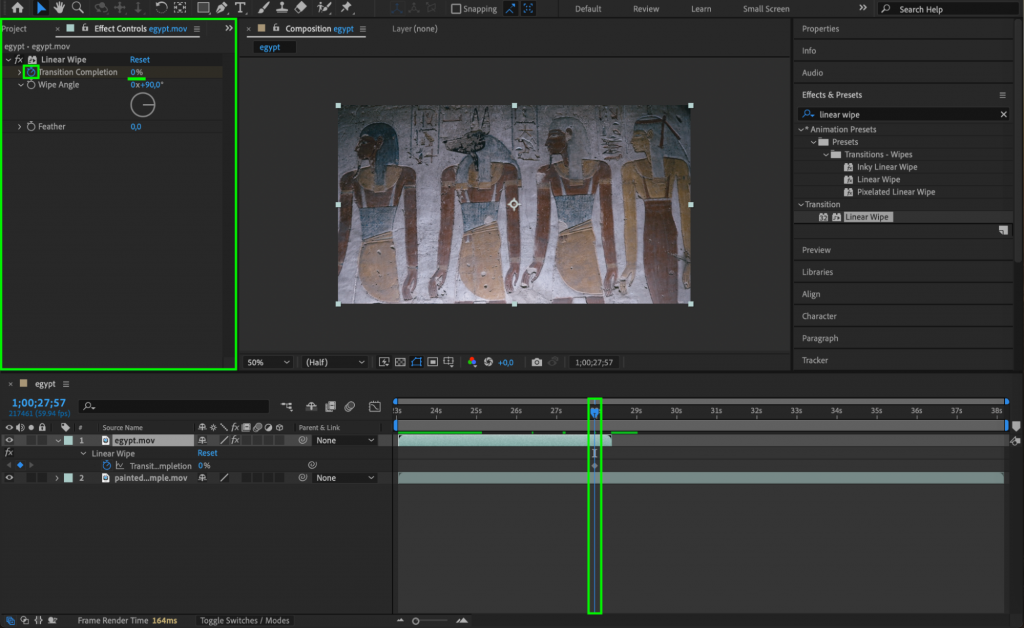Select the Type tool
The height and width of the screenshot is (628, 1024).
pos(240,8)
